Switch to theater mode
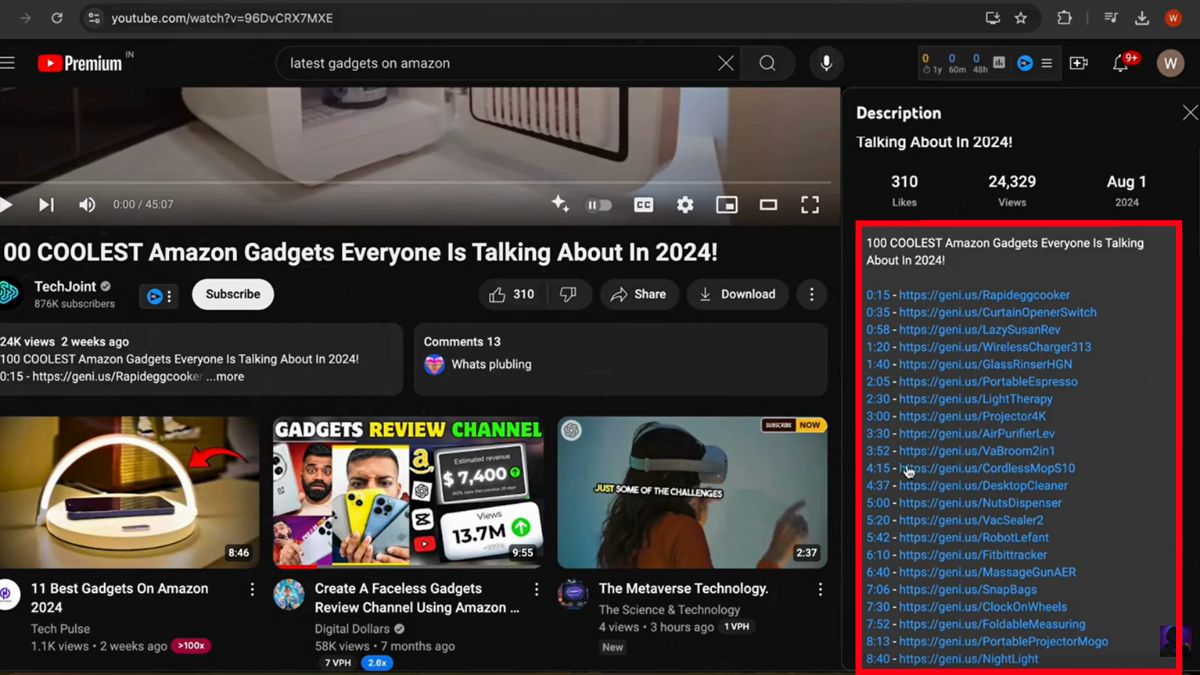 [768, 204]
